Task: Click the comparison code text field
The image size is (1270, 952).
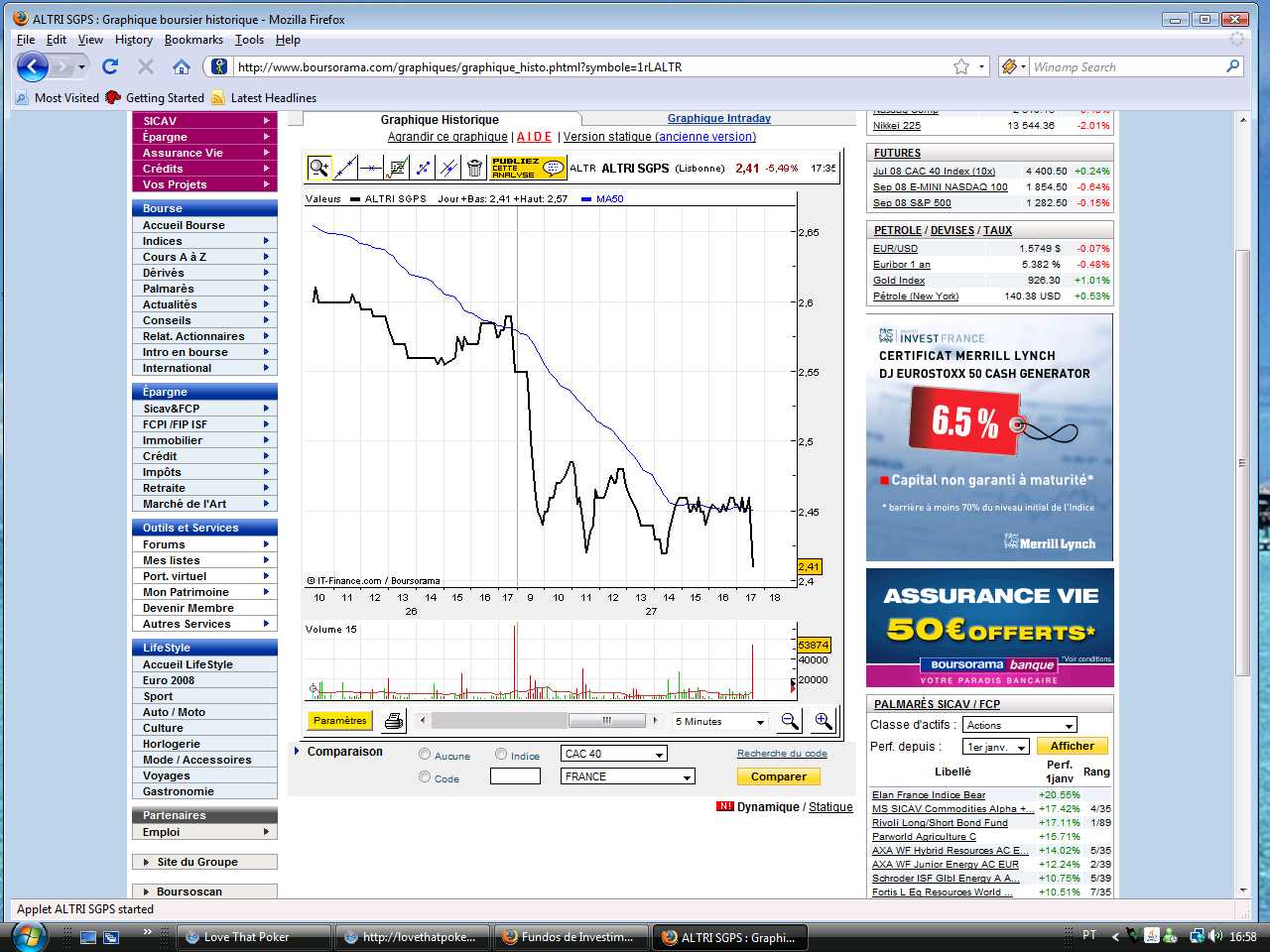Action: pyautogui.click(x=515, y=776)
